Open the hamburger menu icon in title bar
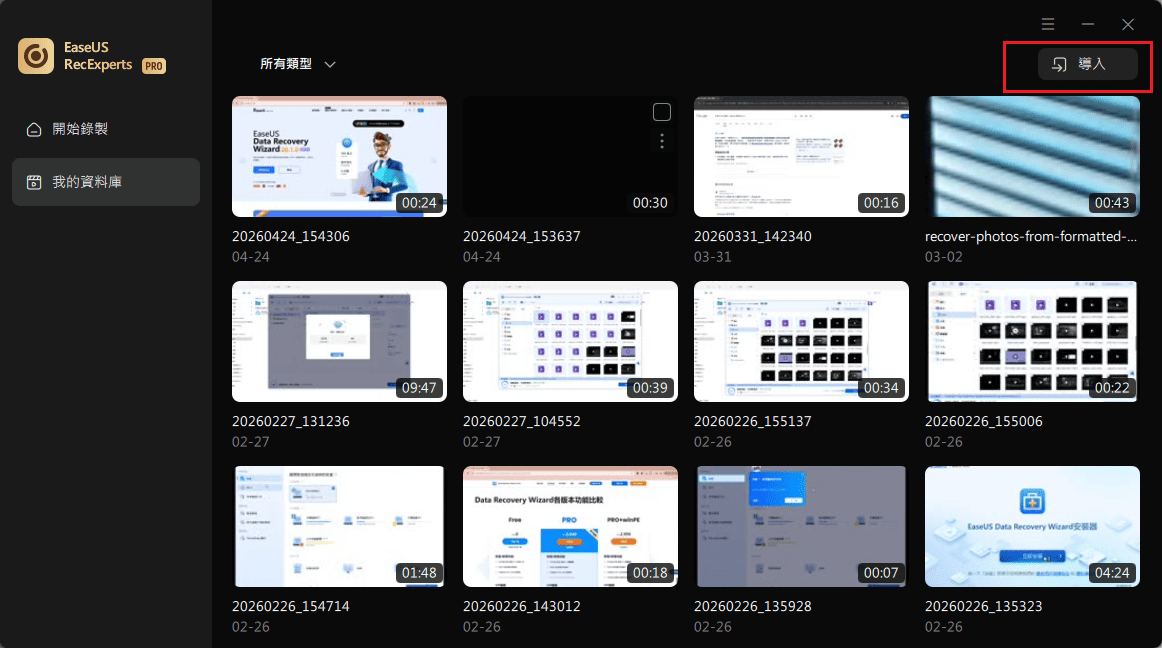 point(1048,24)
